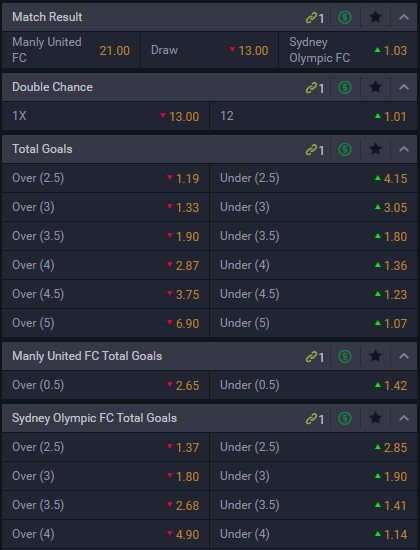Favorite the Total Goals market with the star
This screenshot has width=420, height=550.
[x=375, y=149]
